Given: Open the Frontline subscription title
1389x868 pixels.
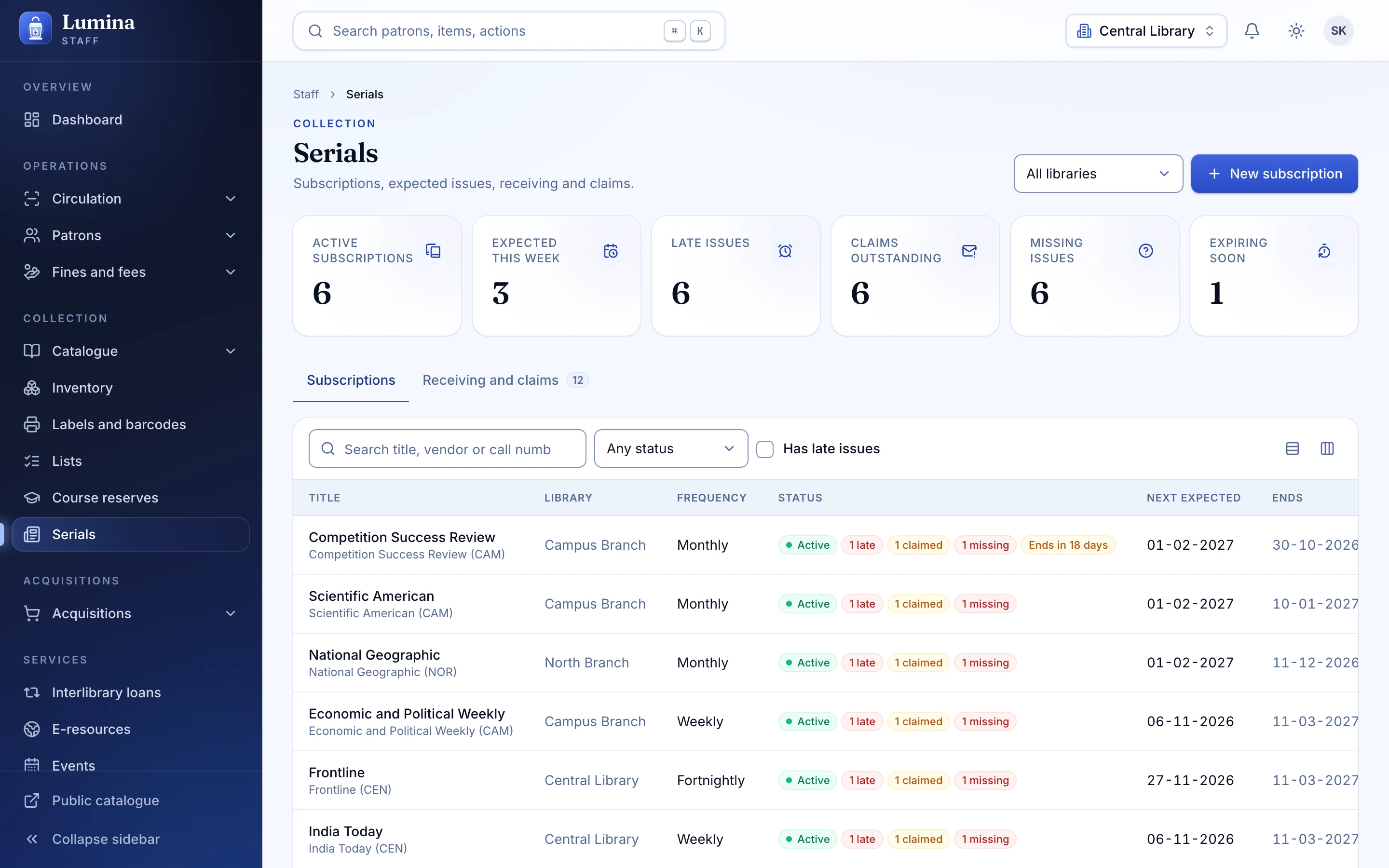Looking at the screenshot, I should (336, 772).
